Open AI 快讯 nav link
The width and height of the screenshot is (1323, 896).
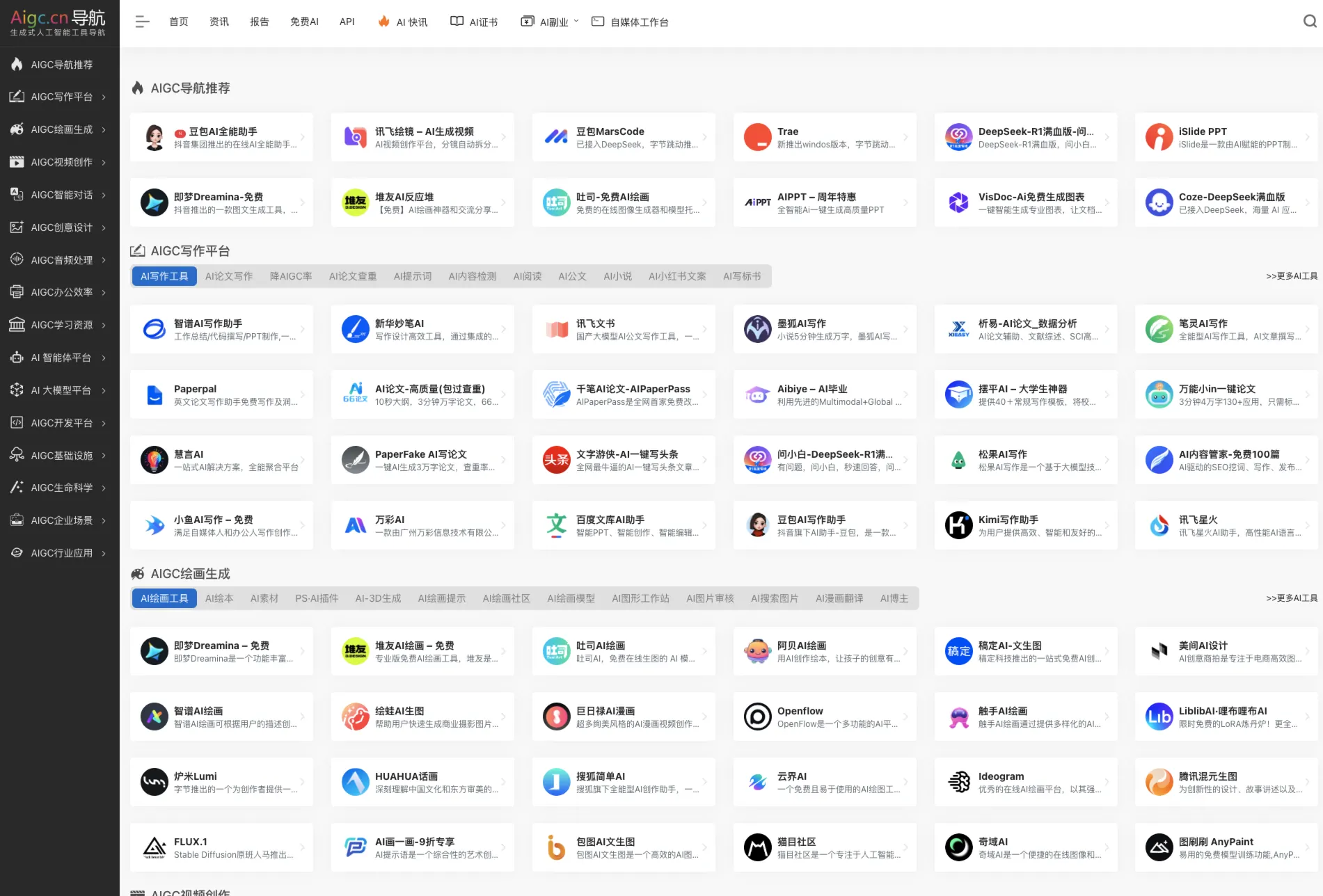(x=403, y=22)
